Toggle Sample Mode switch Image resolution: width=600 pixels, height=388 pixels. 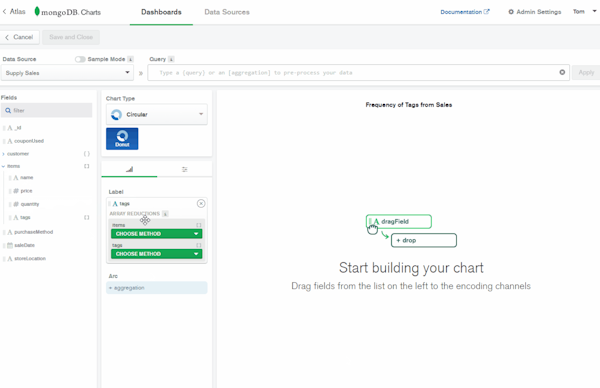coord(80,59)
